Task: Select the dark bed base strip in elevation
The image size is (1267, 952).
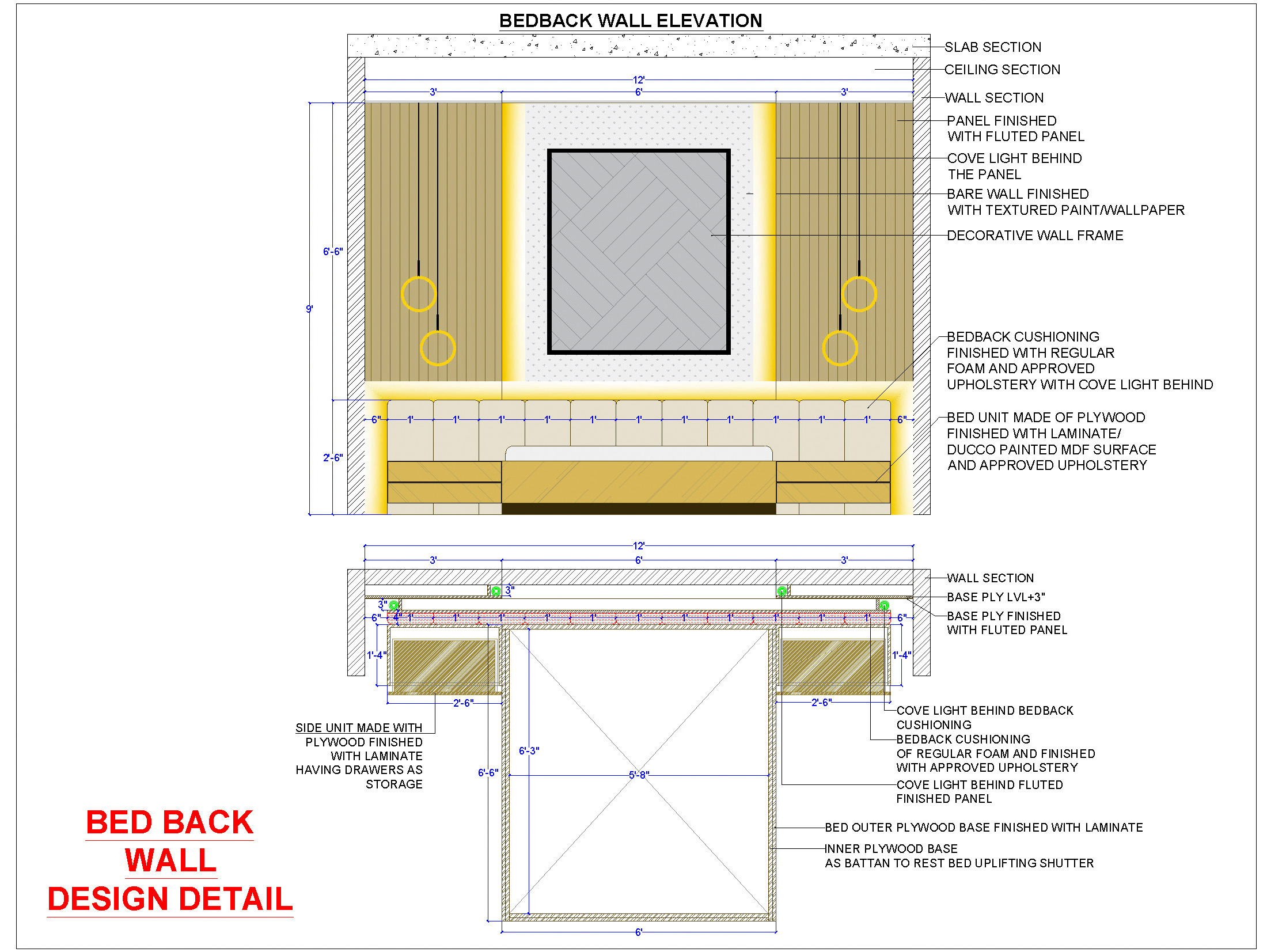Action: pyautogui.click(x=639, y=509)
